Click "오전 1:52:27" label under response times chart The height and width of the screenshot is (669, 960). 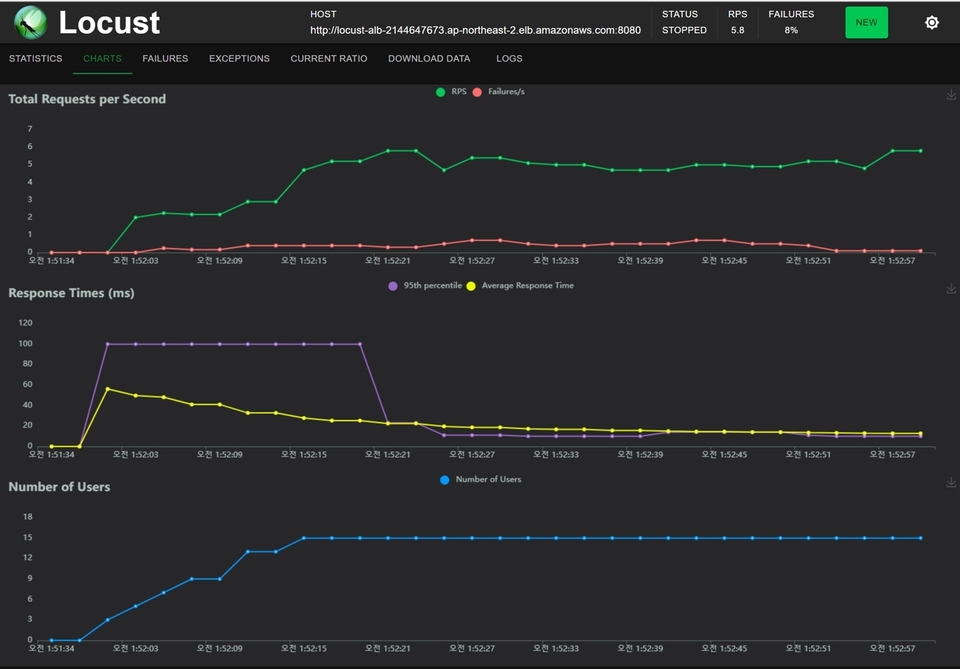tap(471, 455)
